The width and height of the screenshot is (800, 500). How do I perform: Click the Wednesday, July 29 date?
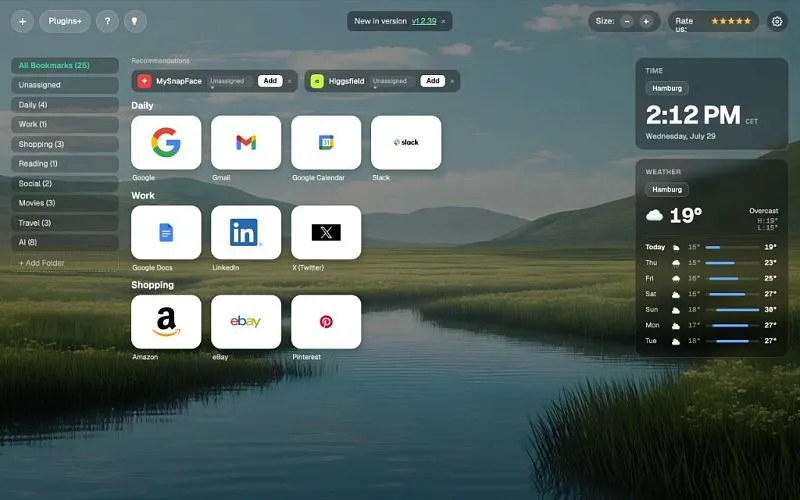681,136
